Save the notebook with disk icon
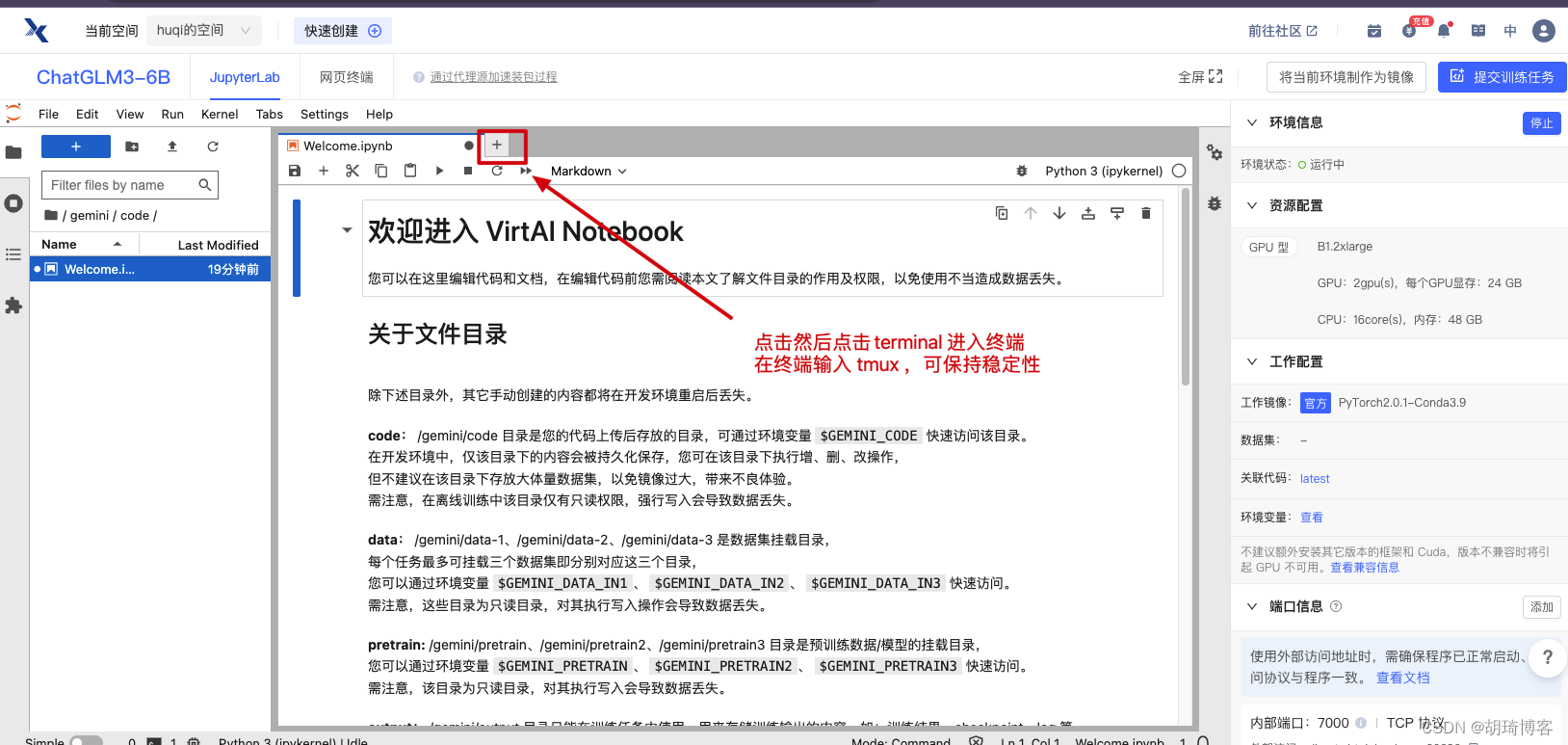 295,171
